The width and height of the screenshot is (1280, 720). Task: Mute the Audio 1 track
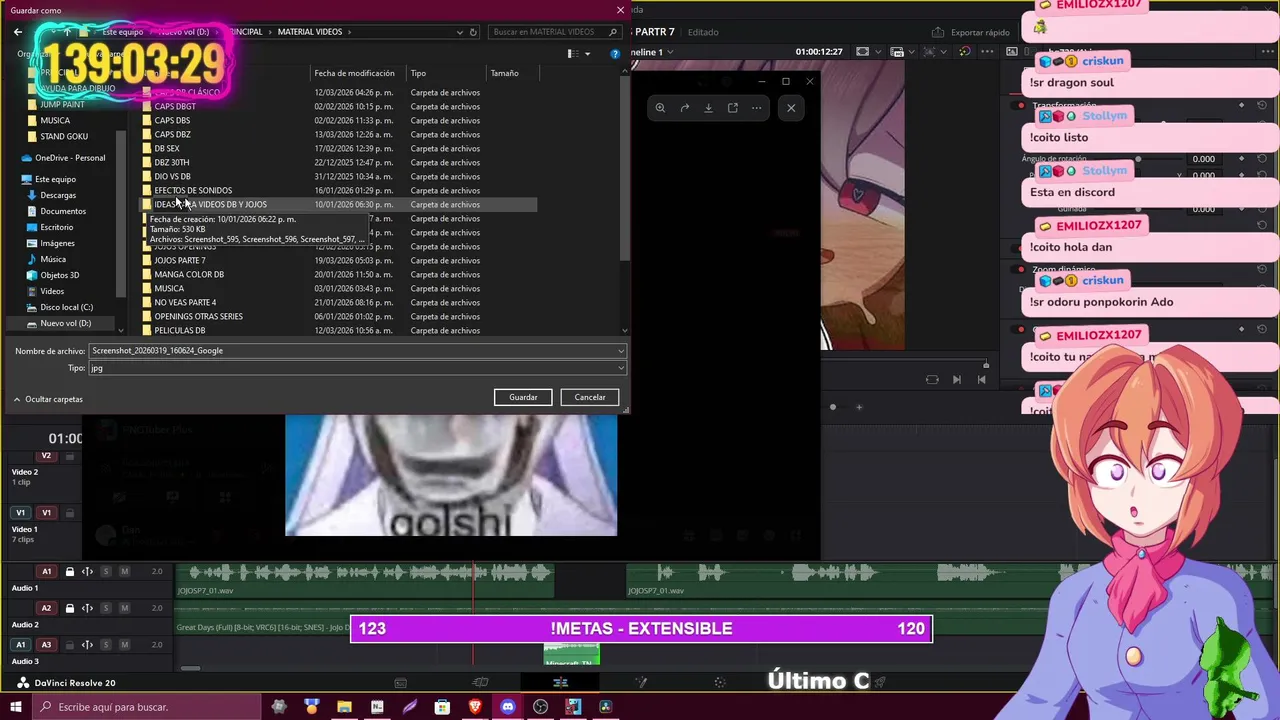pos(124,572)
